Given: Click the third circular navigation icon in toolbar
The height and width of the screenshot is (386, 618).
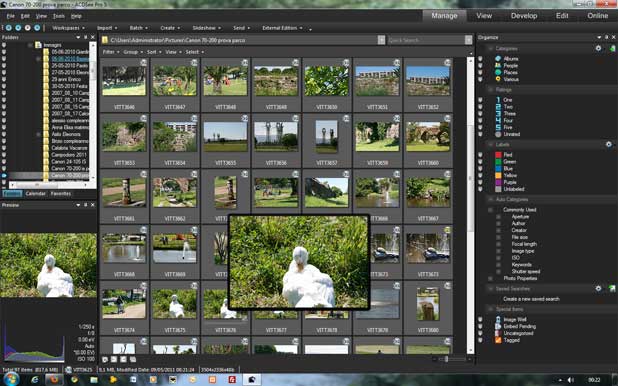Looking at the screenshot, I should pyautogui.click(x=28, y=28).
